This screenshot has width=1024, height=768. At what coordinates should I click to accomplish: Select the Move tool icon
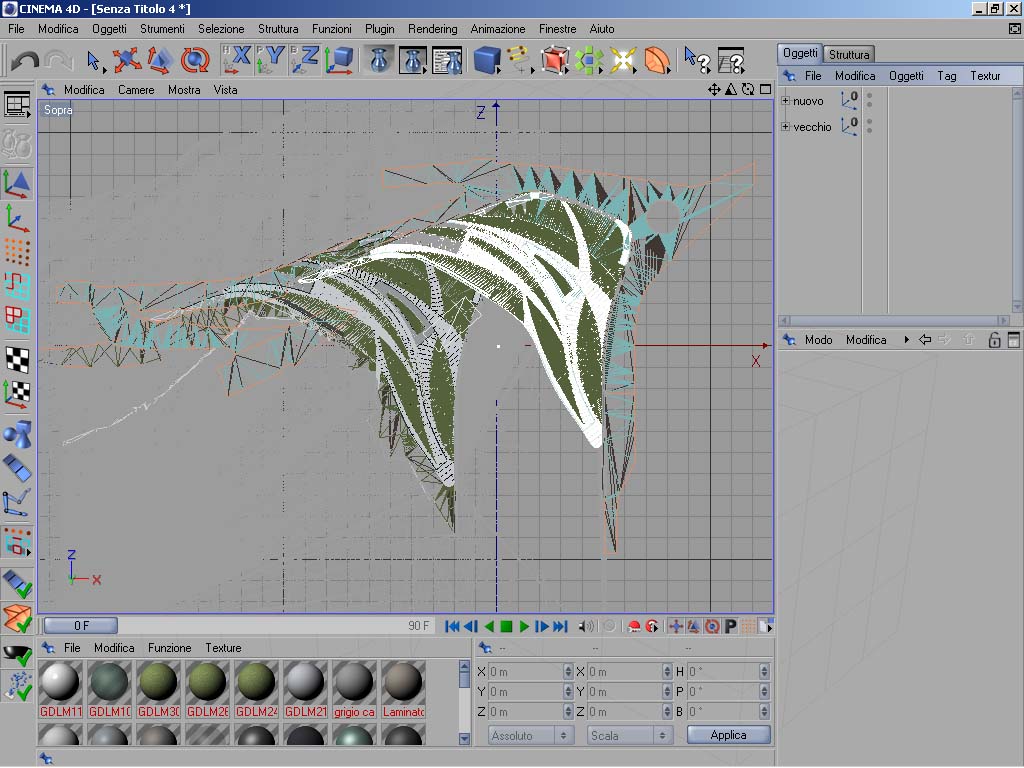pyautogui.click(x=127, y=60)
